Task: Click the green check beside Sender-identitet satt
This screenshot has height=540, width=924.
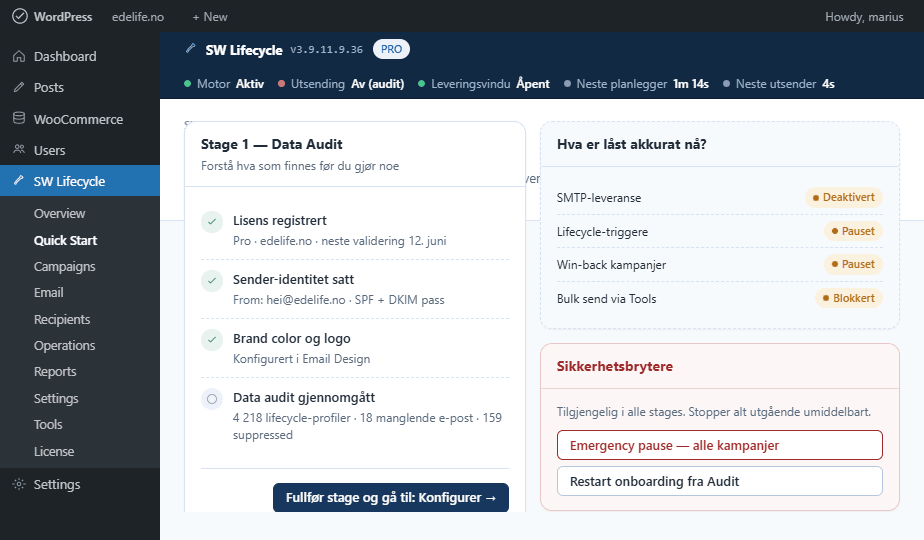Action: [212, 281]
